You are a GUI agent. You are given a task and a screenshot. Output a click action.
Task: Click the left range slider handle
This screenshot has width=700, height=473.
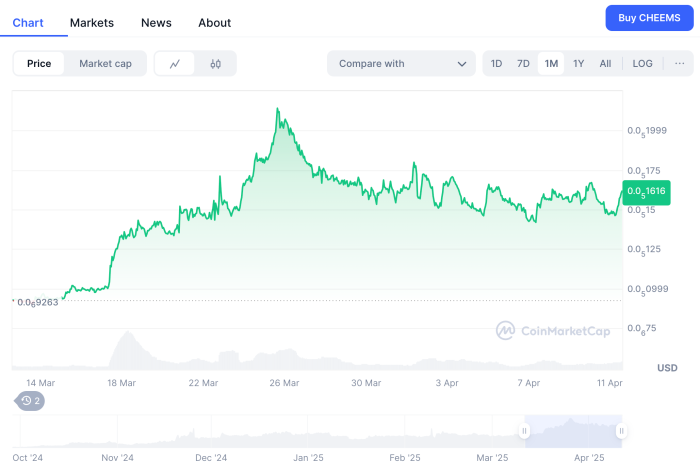tap(523, 431)
